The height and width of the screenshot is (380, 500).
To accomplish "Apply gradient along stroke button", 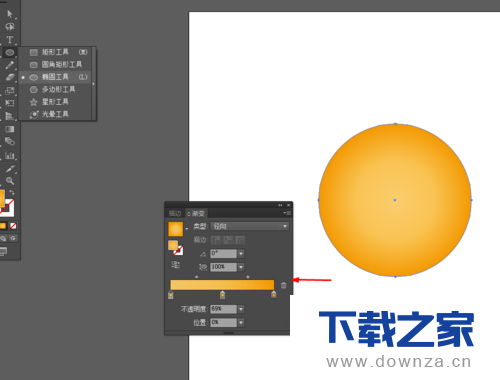I will [228, 240].
